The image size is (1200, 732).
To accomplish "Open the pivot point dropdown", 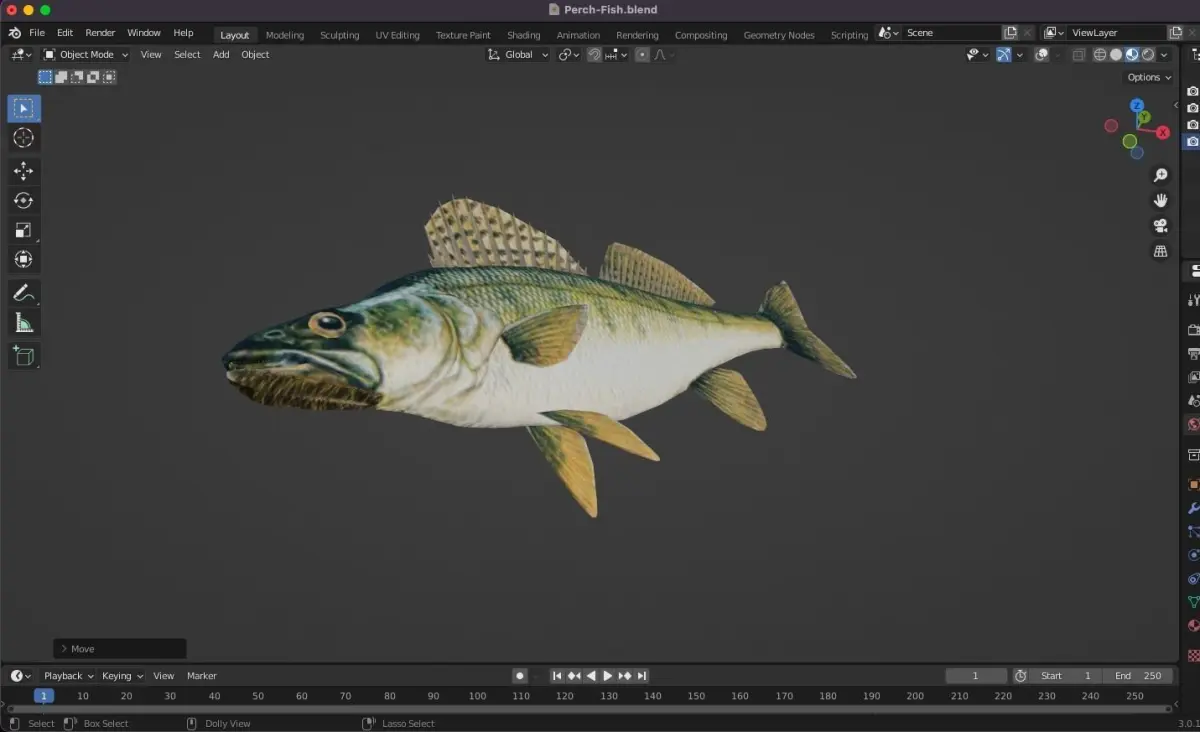I will tap(569, 55).
